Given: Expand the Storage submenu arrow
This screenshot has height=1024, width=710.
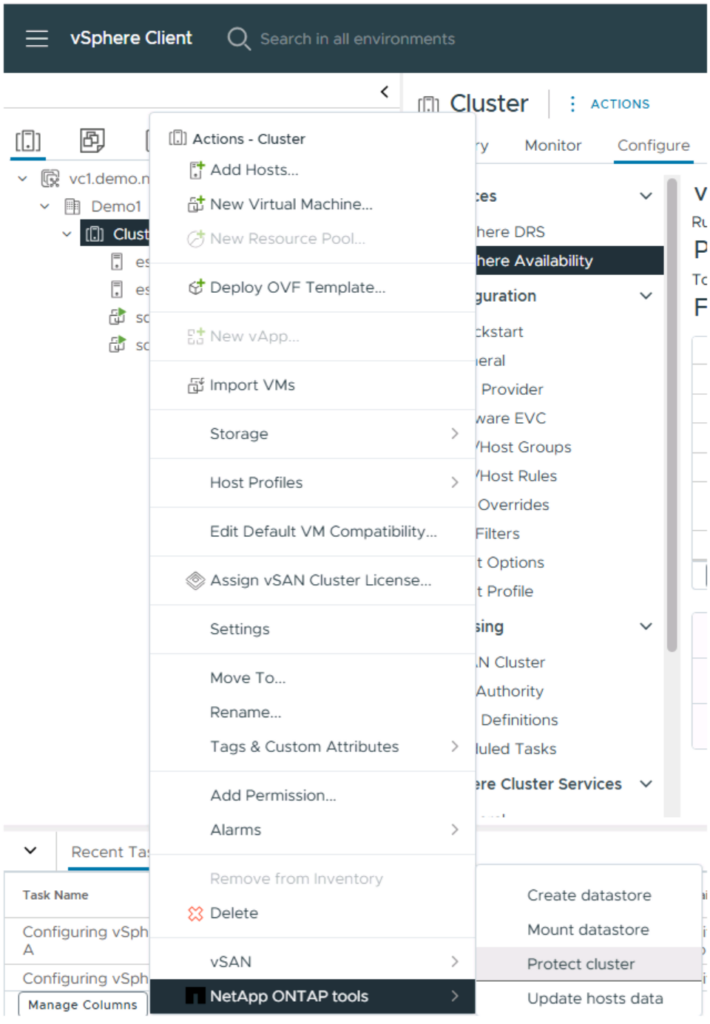Looking at the screenshot, I should (x=454, y=434).
